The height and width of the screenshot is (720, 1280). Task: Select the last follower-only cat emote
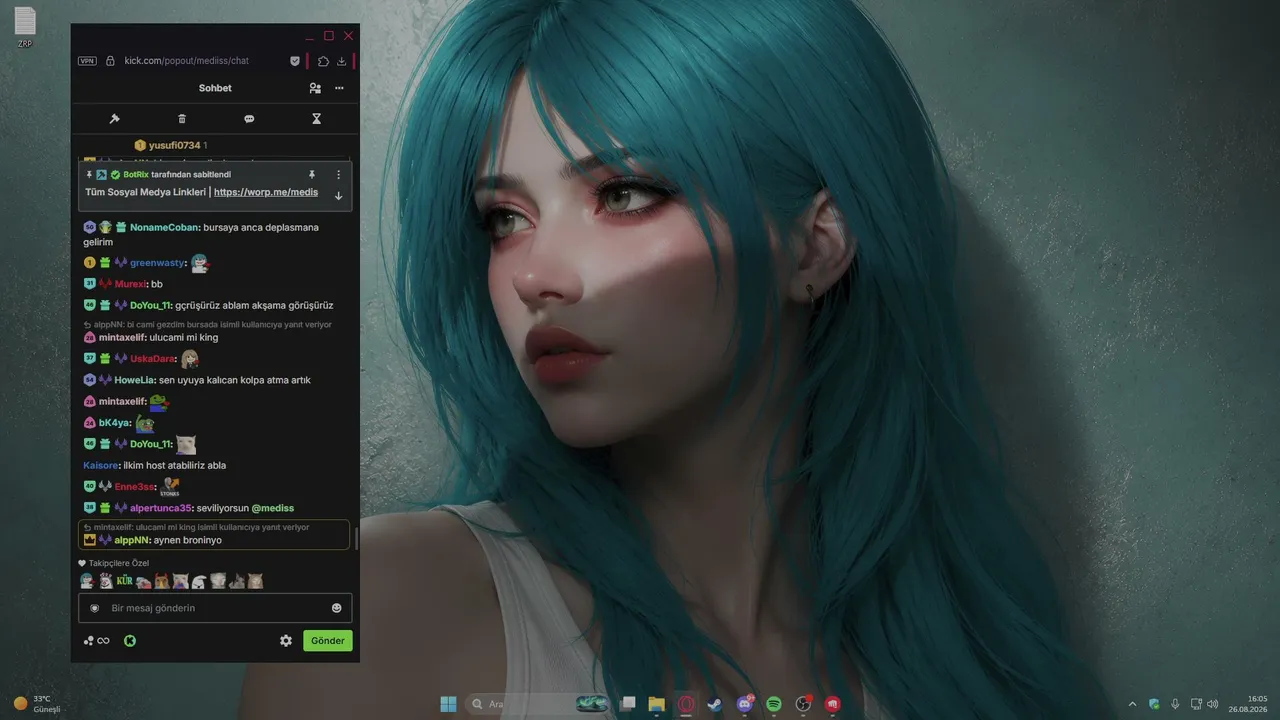(255, 581)
